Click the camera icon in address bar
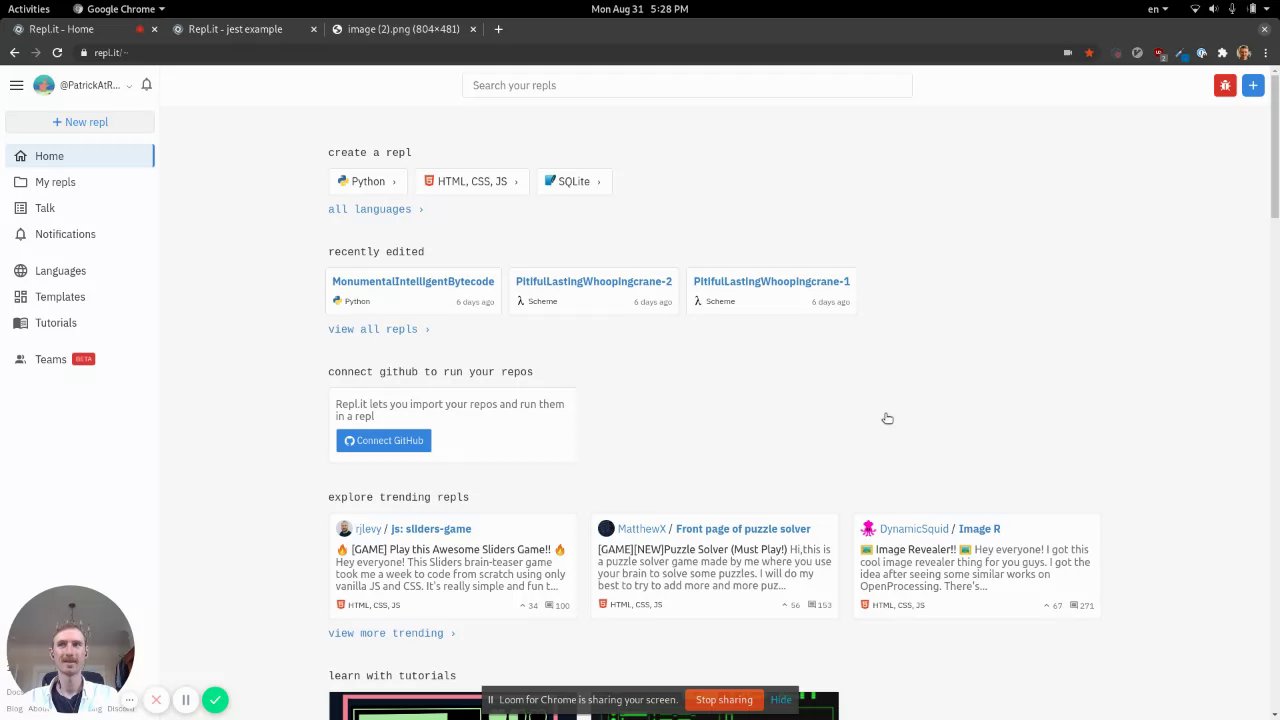Image resolution: width=1280 pixels, height=720 pixels. pyautogui.click(x=1068, y=53)
